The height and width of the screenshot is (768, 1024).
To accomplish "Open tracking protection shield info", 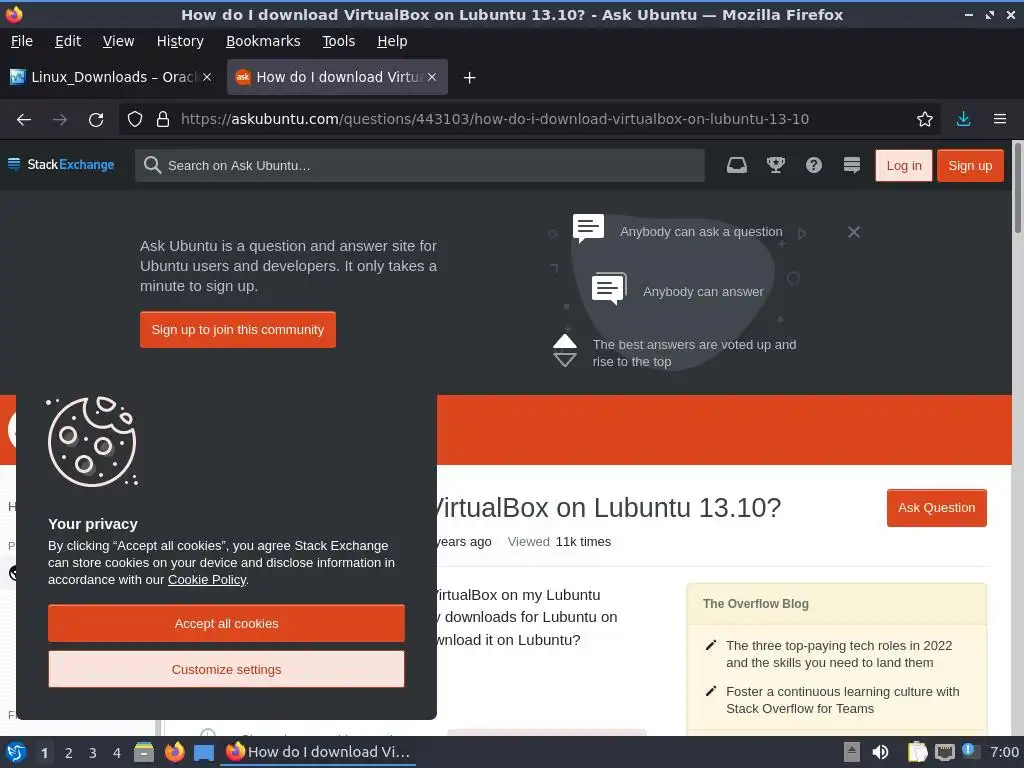I will [135, 119].
